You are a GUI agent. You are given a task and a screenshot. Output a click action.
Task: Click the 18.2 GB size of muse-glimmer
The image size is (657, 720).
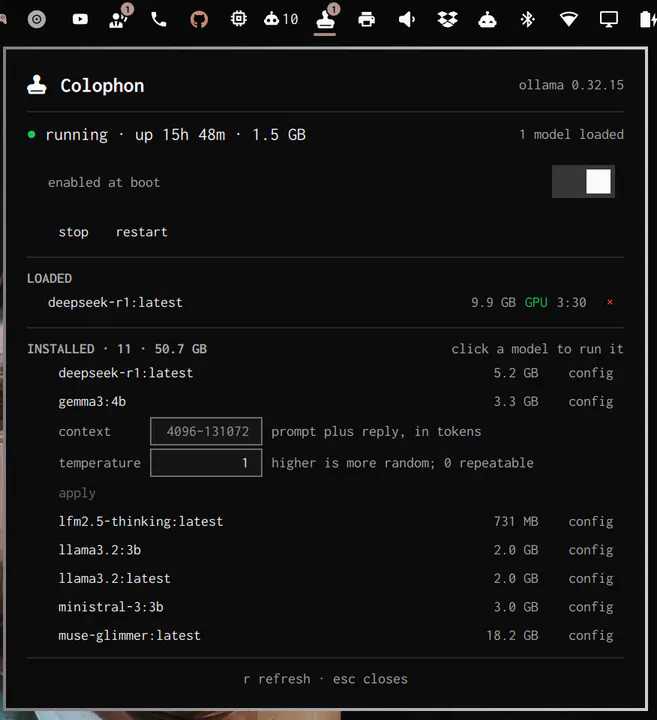click(512, 636)
